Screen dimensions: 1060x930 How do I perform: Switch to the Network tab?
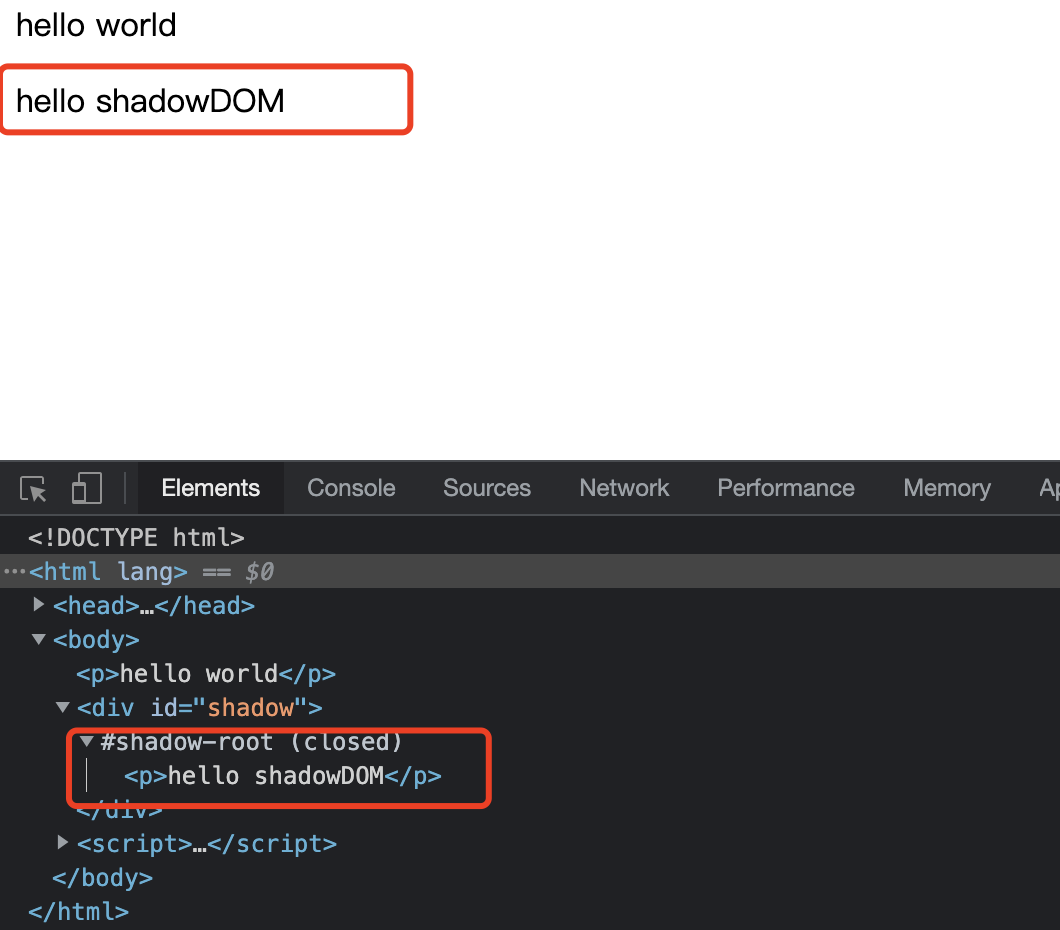pos(624,488)
